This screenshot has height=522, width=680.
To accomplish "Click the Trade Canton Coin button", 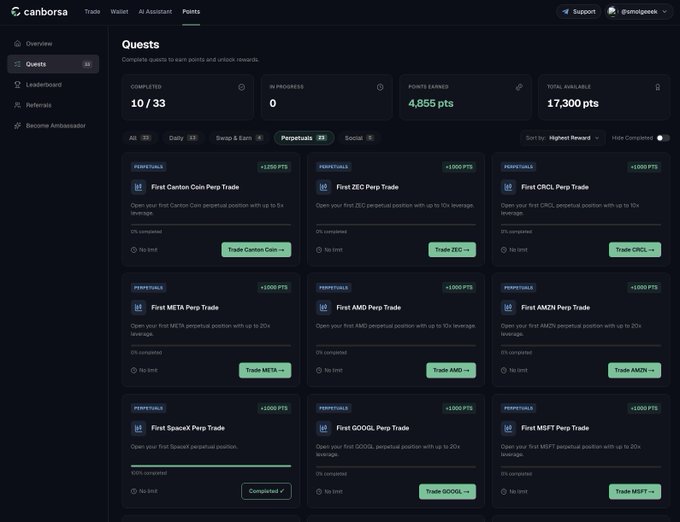I will [256, 250].
